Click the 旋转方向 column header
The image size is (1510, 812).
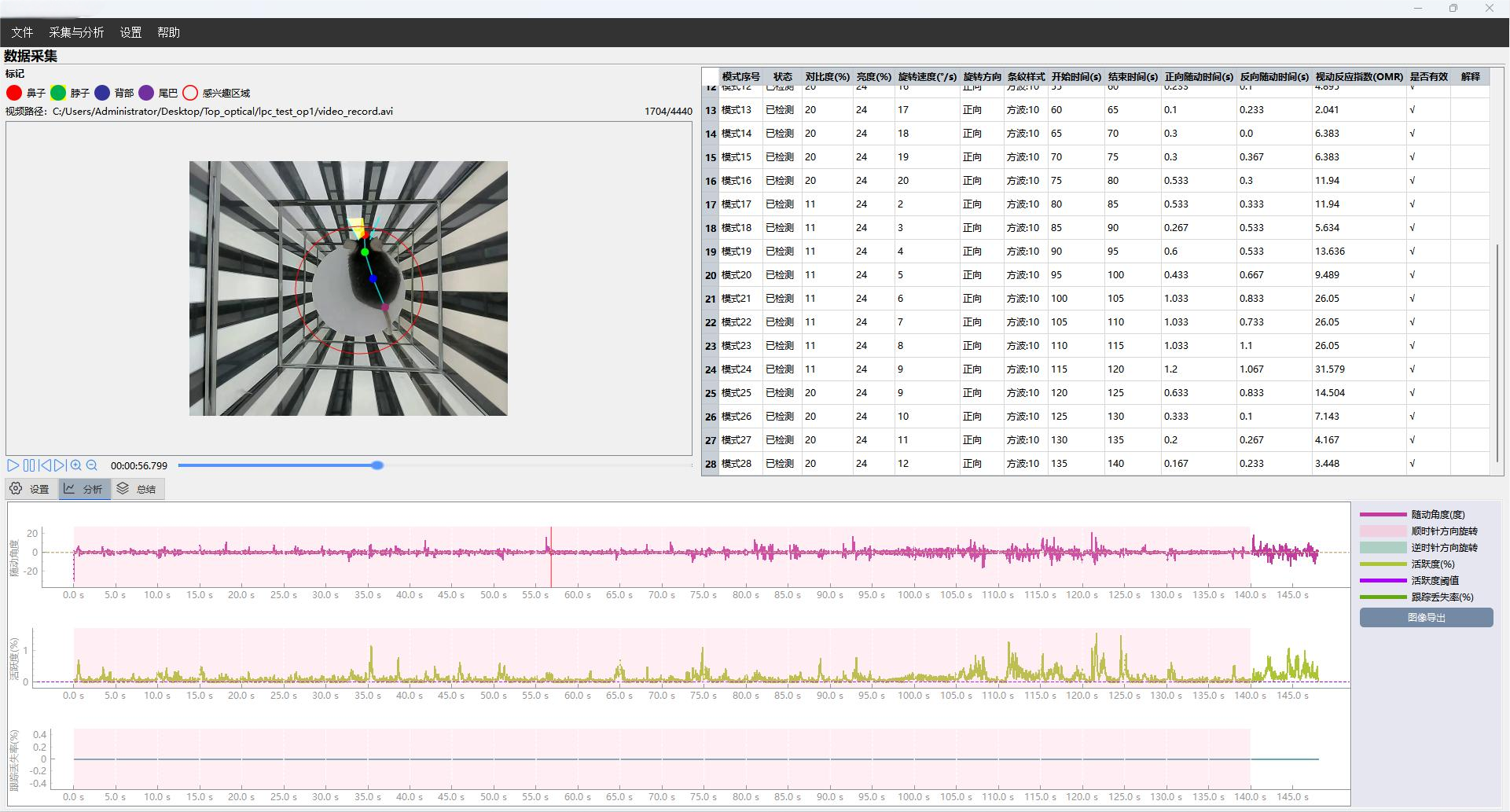(982, 77)
